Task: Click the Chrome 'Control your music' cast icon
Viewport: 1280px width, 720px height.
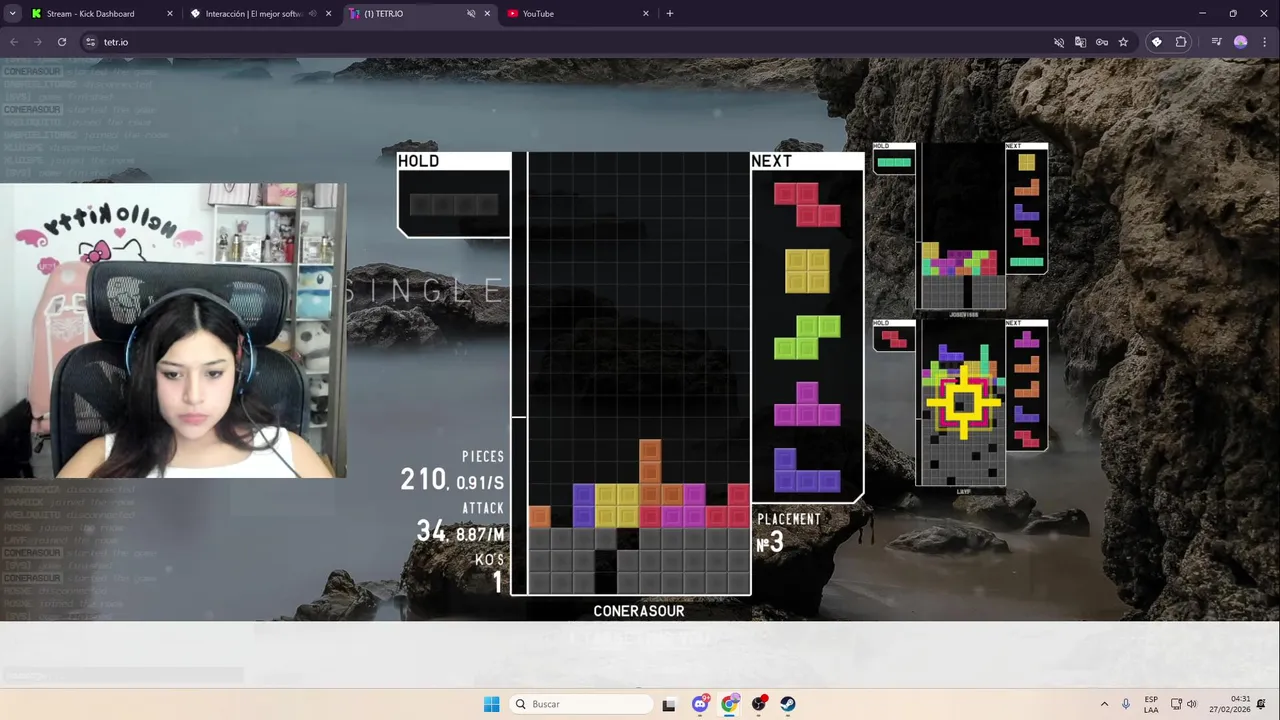Action: click(1217, 42)
